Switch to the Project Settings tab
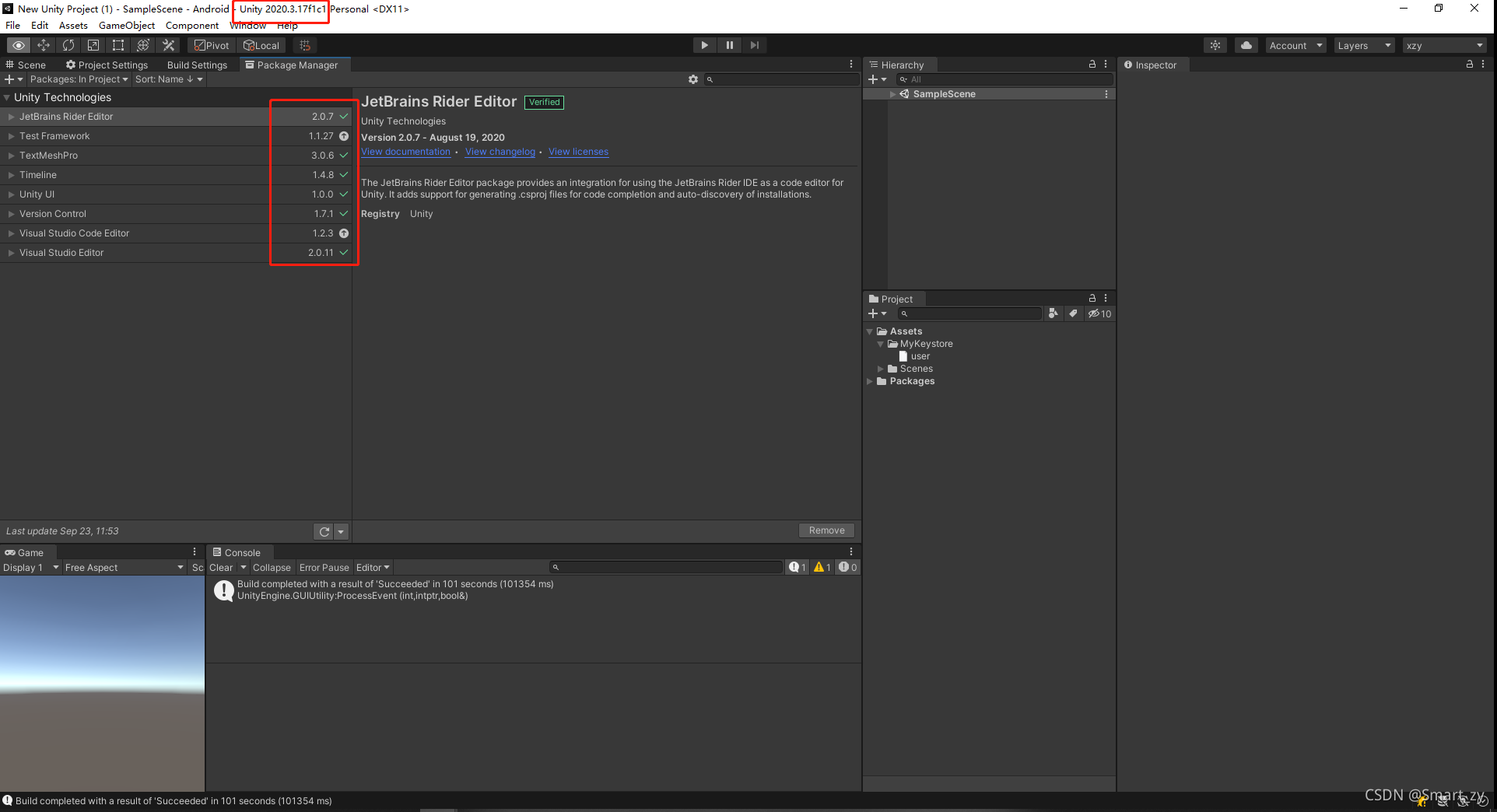Screen dimensions: 1497x812 click(x=107, y=65)
